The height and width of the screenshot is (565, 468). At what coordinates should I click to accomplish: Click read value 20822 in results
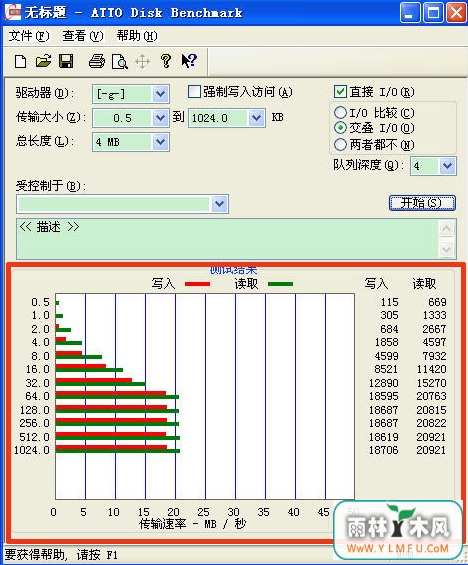[431, 423]
